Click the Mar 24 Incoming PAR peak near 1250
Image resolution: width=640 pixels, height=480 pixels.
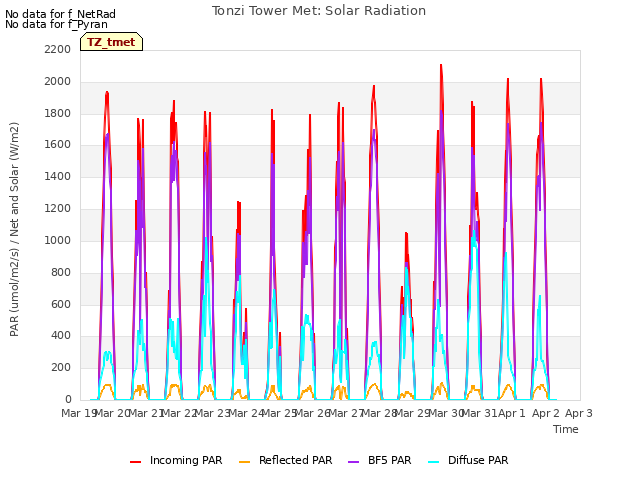[239, 202]
